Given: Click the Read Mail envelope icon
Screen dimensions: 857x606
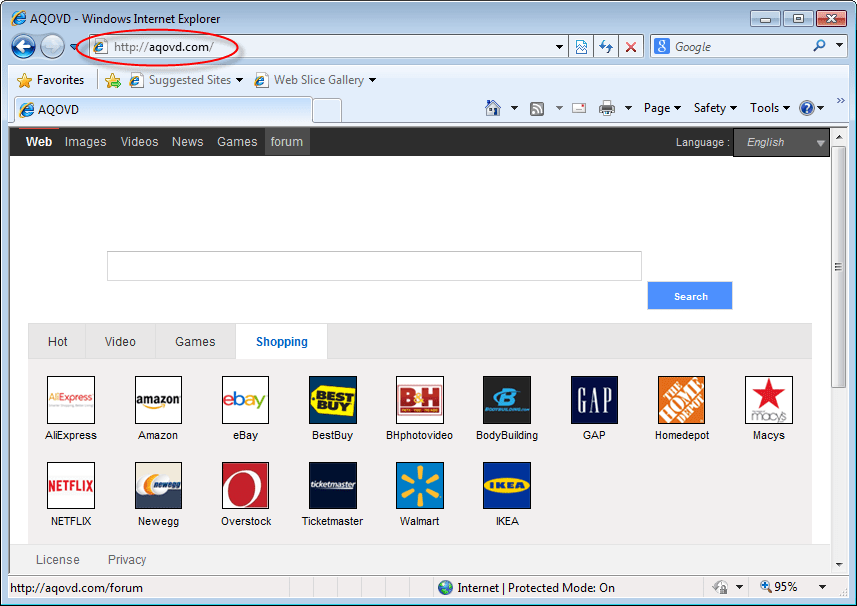Looking at the screenshot, I should click(x=579, y=108).
